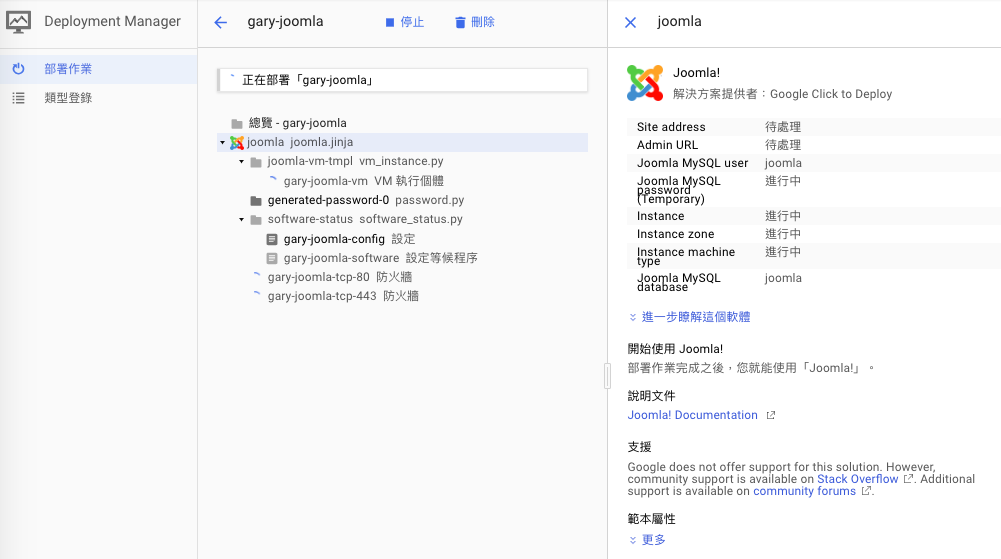This screenshot has width=1001, height=559.
Task: Click the spinner beside gary-joomla-tcp-80
Action: click(257, 276)
